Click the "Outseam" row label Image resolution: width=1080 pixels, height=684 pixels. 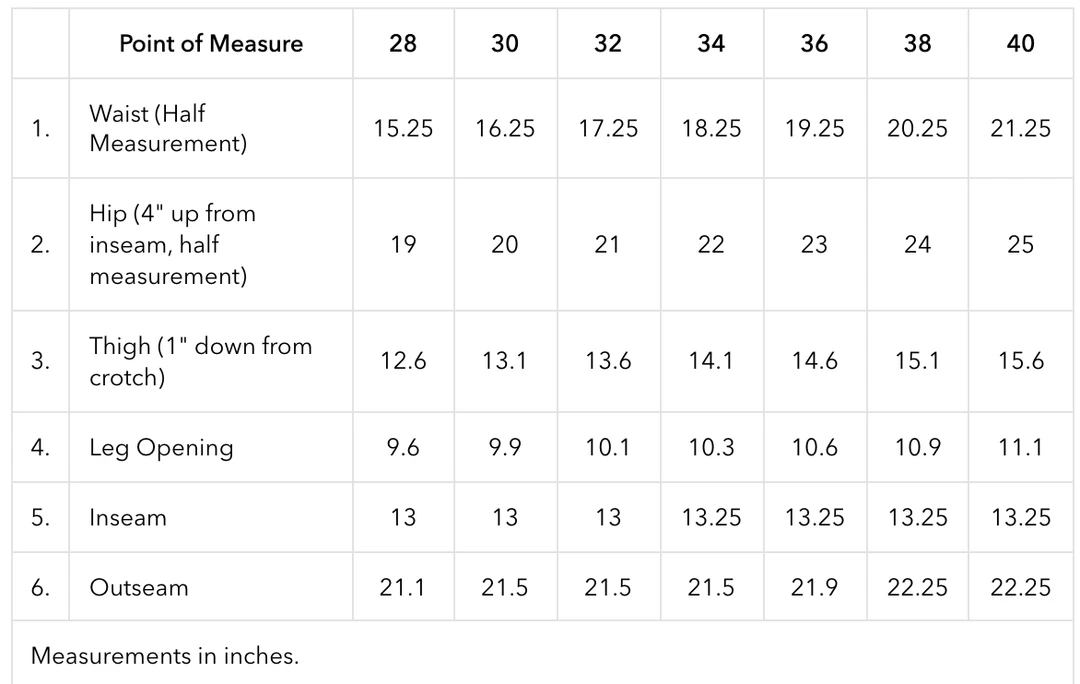click(139, 587)
